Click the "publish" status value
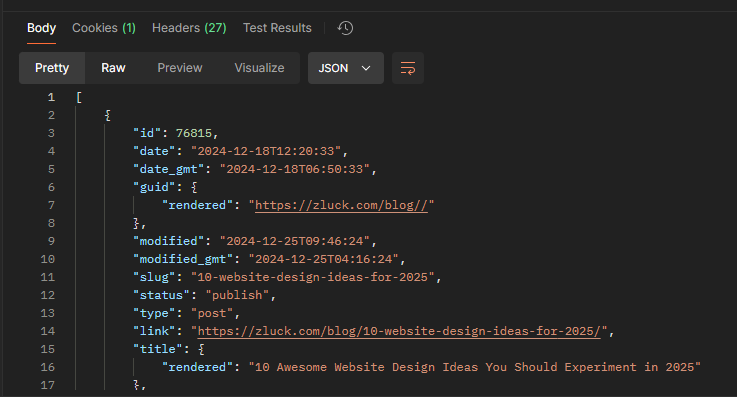Image resolution: width=737 pixels, height=397 pixels. point(237,295)
